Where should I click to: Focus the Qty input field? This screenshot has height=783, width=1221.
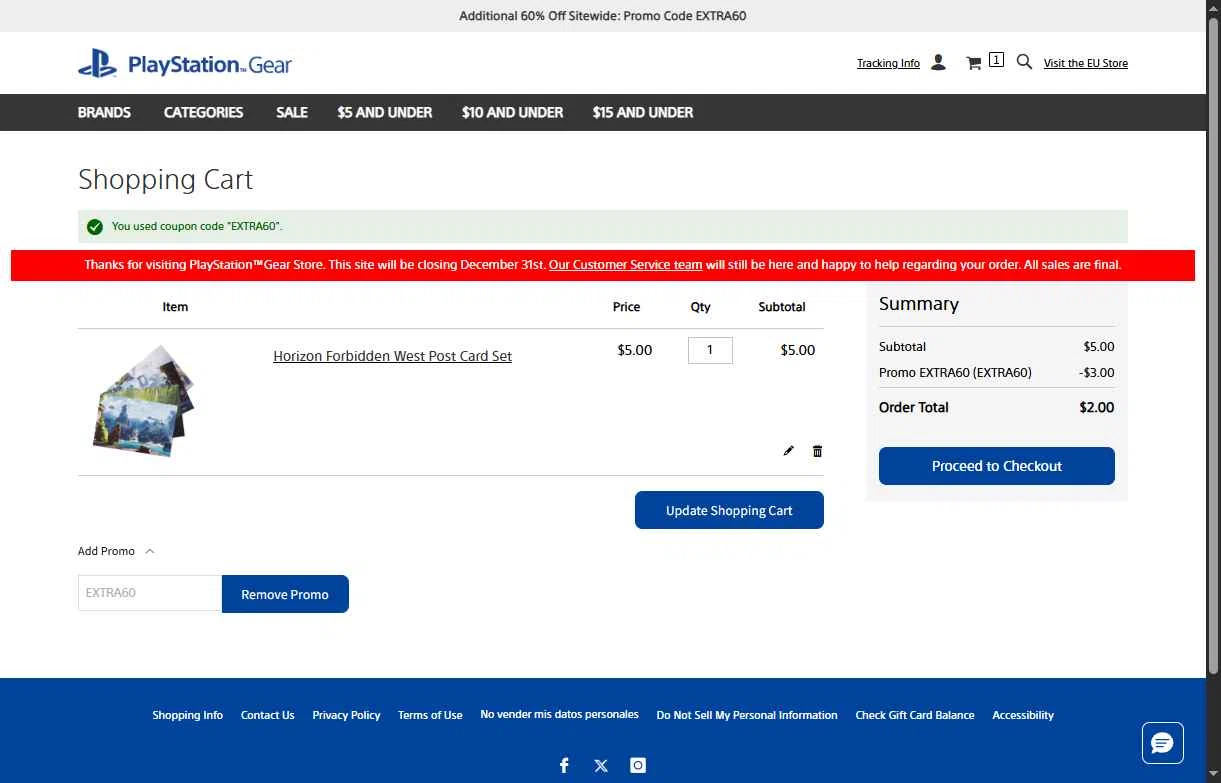[x=710, y=350]
